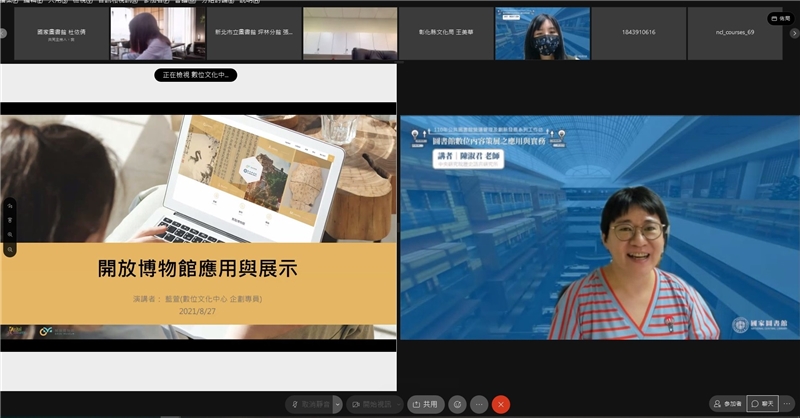This screenshot has width=800, height=418.
Task: Click the 正在檢視 viewing banner
Action: [195, 75]
